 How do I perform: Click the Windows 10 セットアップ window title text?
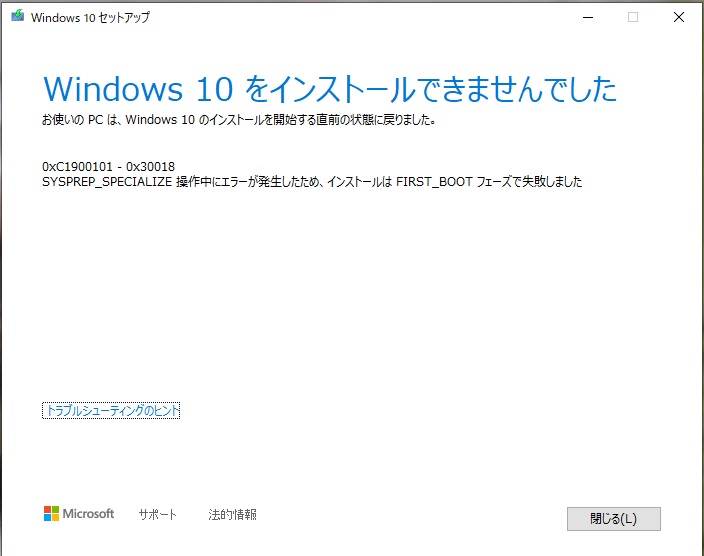(90, 18)
